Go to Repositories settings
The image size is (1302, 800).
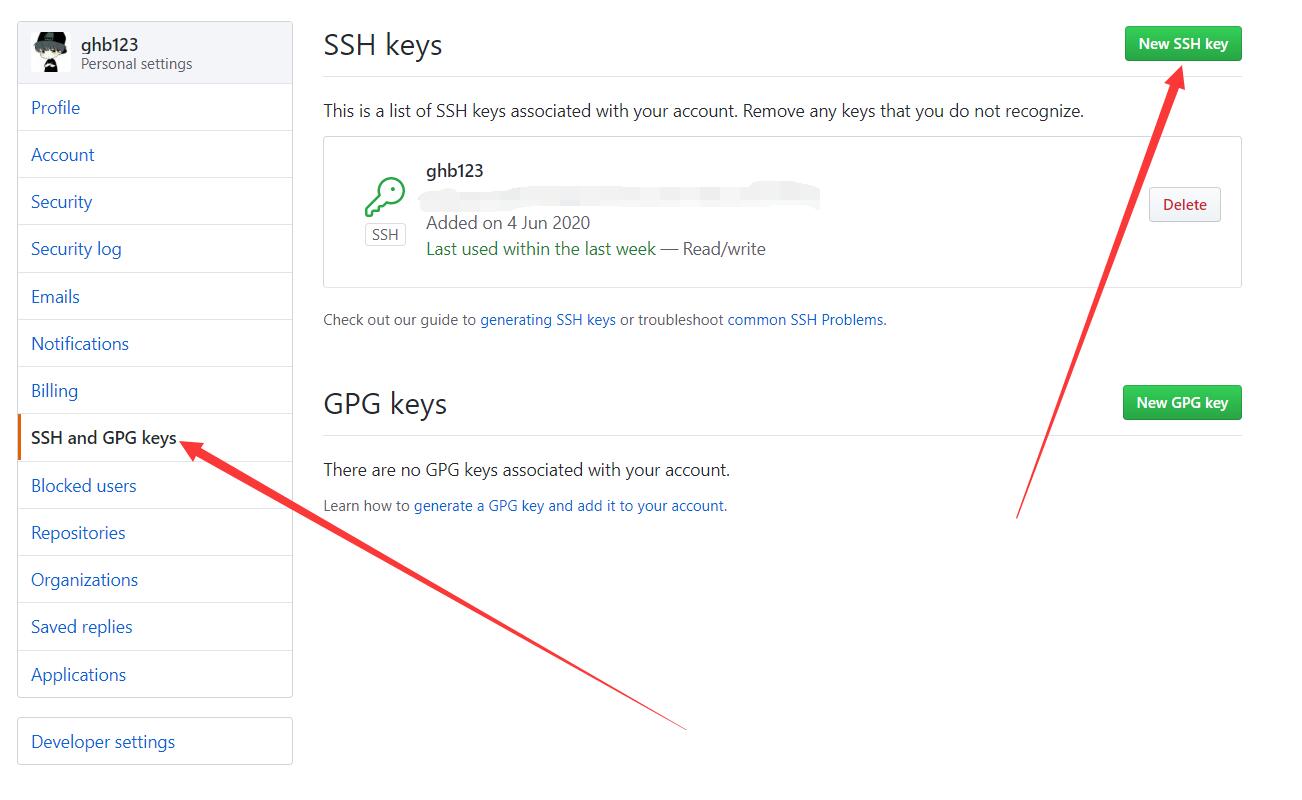coord(78,533)
